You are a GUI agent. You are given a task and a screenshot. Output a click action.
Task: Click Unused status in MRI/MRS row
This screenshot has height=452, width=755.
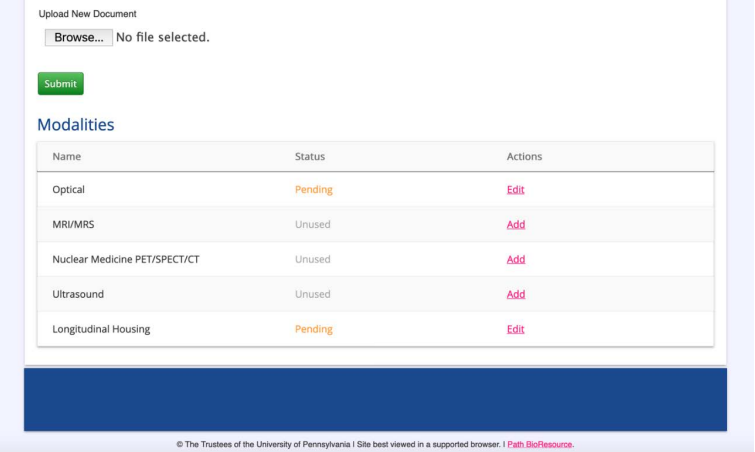click(x=312, y=225)
